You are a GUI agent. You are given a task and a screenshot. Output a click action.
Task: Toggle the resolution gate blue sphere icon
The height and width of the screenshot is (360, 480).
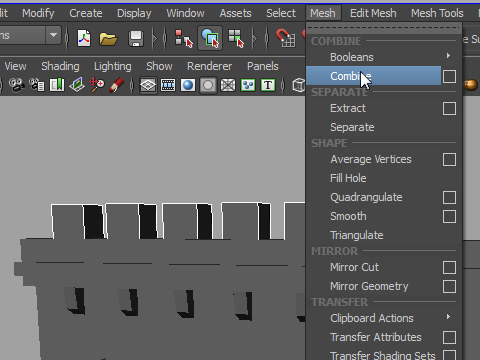188,85
